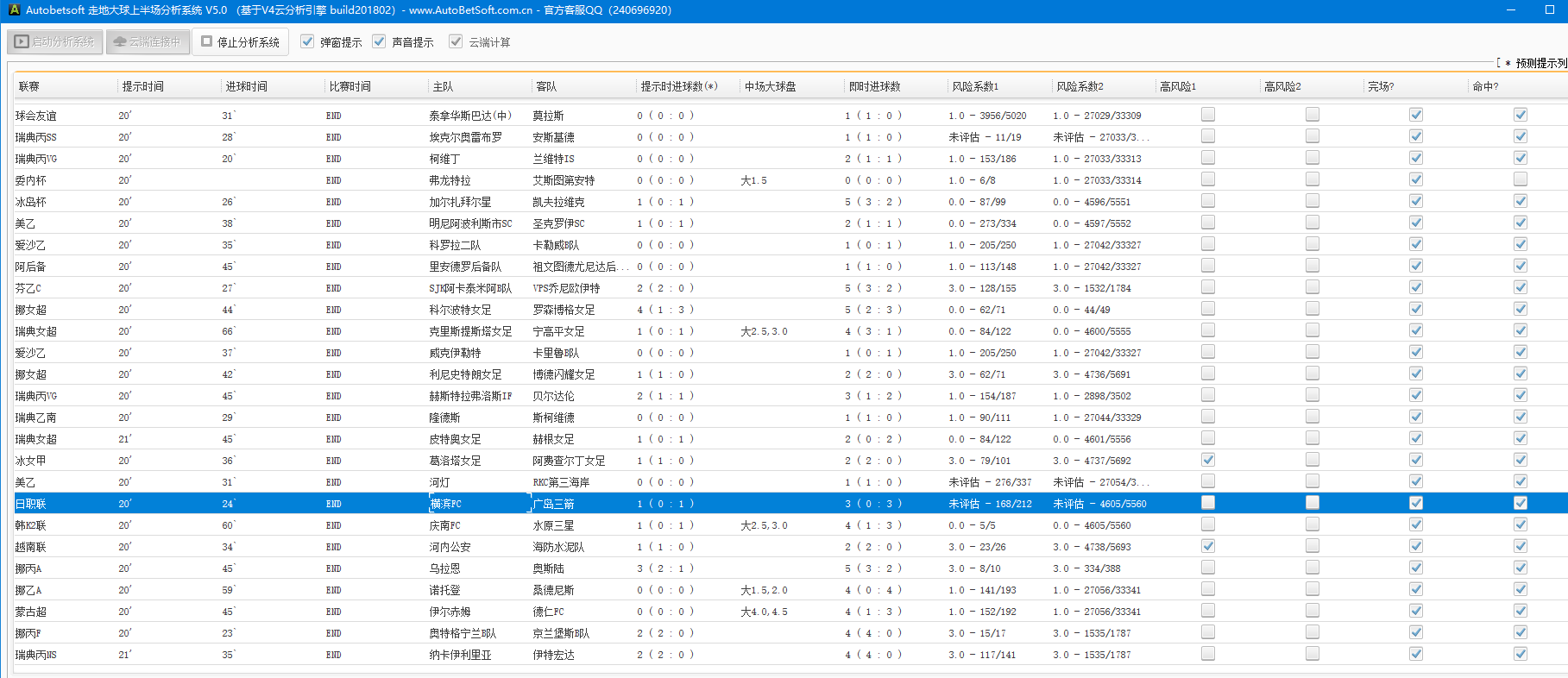
Task: Click the 中场大球盘 column header
Action: pos(770,86)
